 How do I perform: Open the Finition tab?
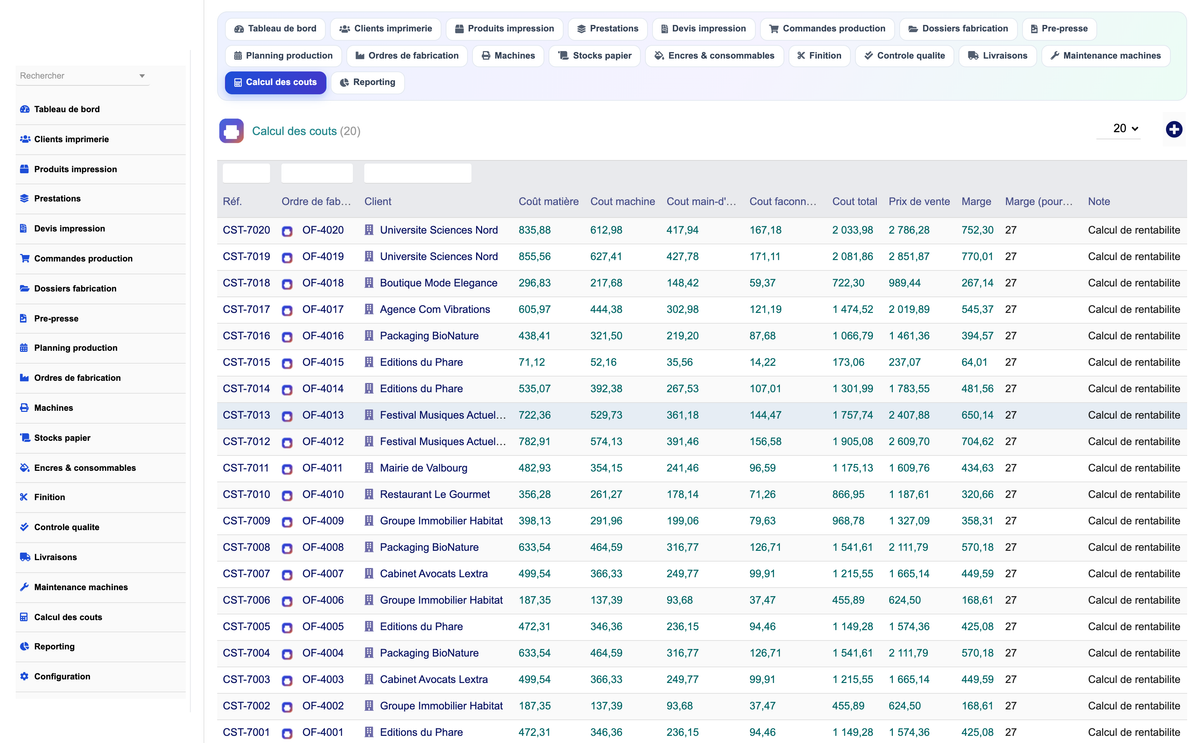tap(819, 56)
